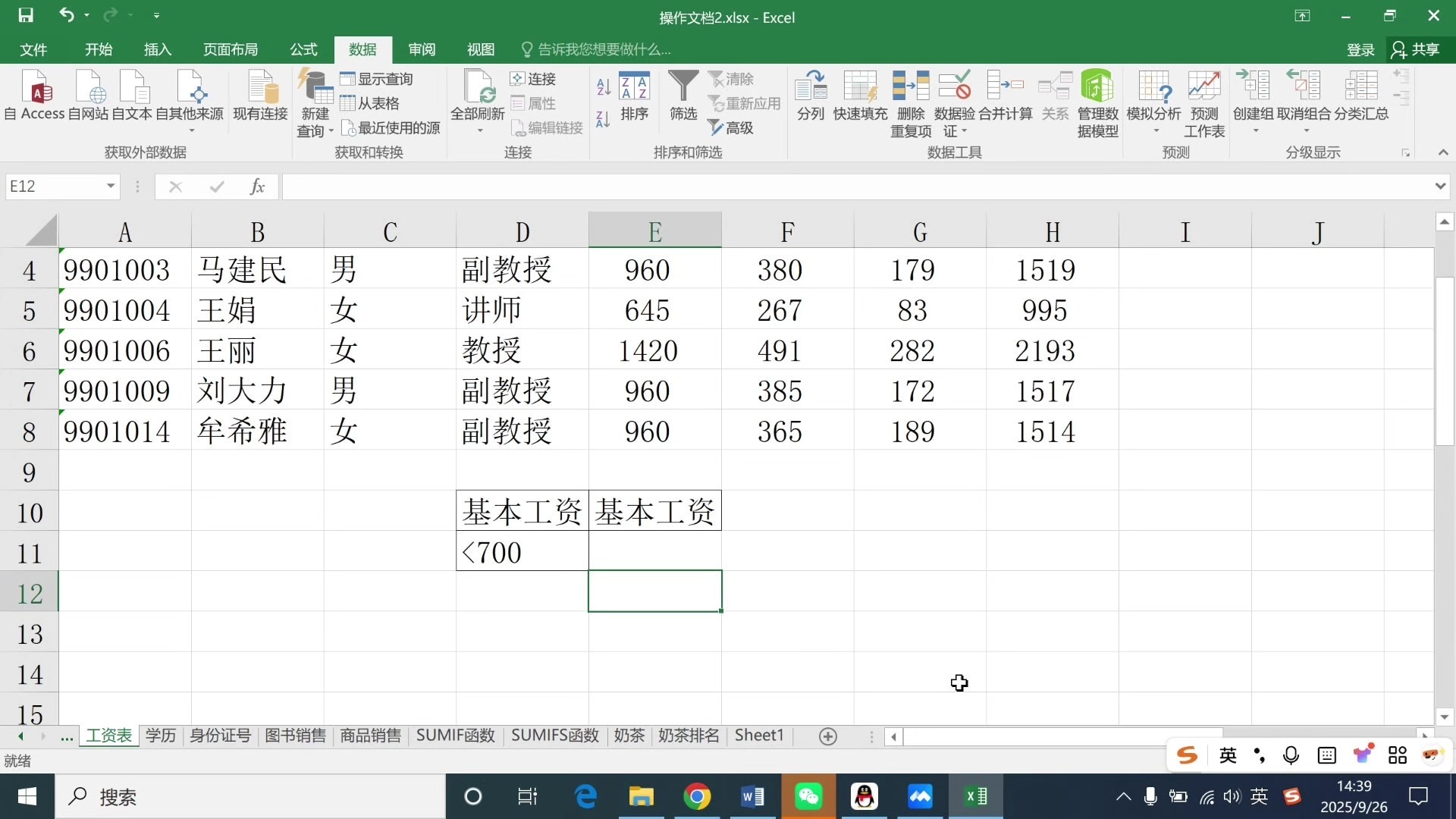Viewport: 1456px width, 819px height.
Task: Expand the formula bar
Action: coord(1440,187)
